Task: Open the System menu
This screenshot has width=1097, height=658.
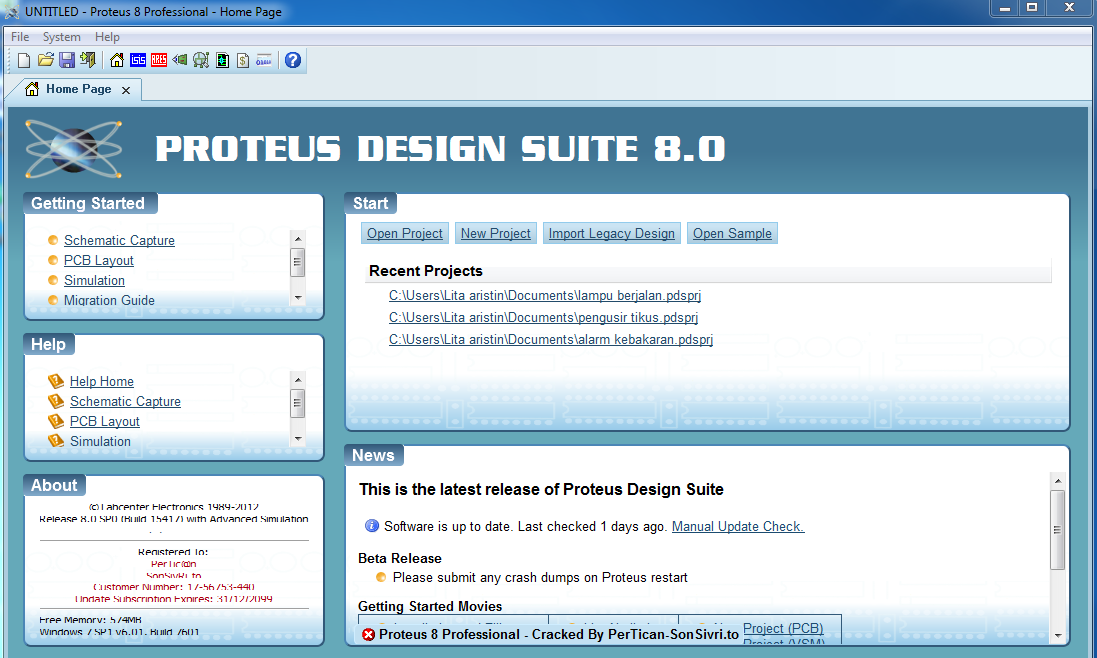Action: (x=62, y=37)
